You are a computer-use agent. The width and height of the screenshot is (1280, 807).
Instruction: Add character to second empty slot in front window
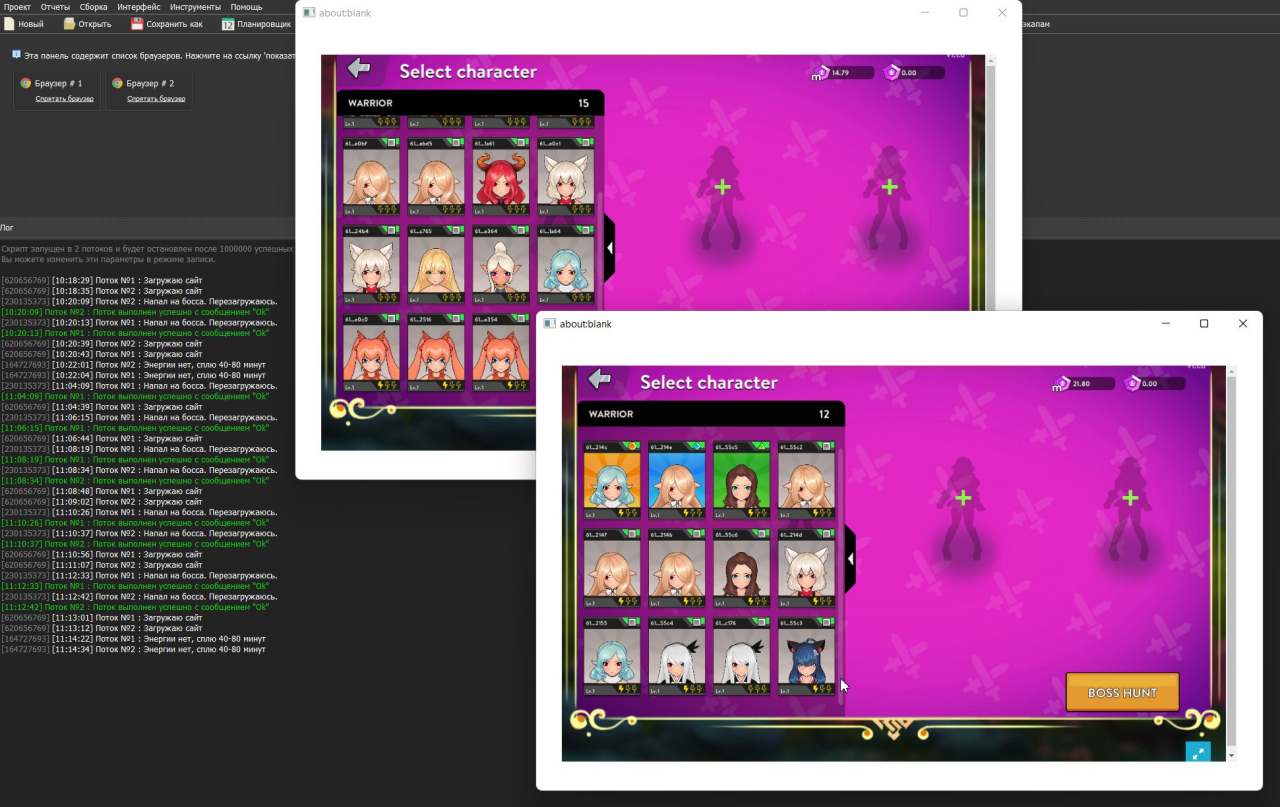pos(1130,498)
